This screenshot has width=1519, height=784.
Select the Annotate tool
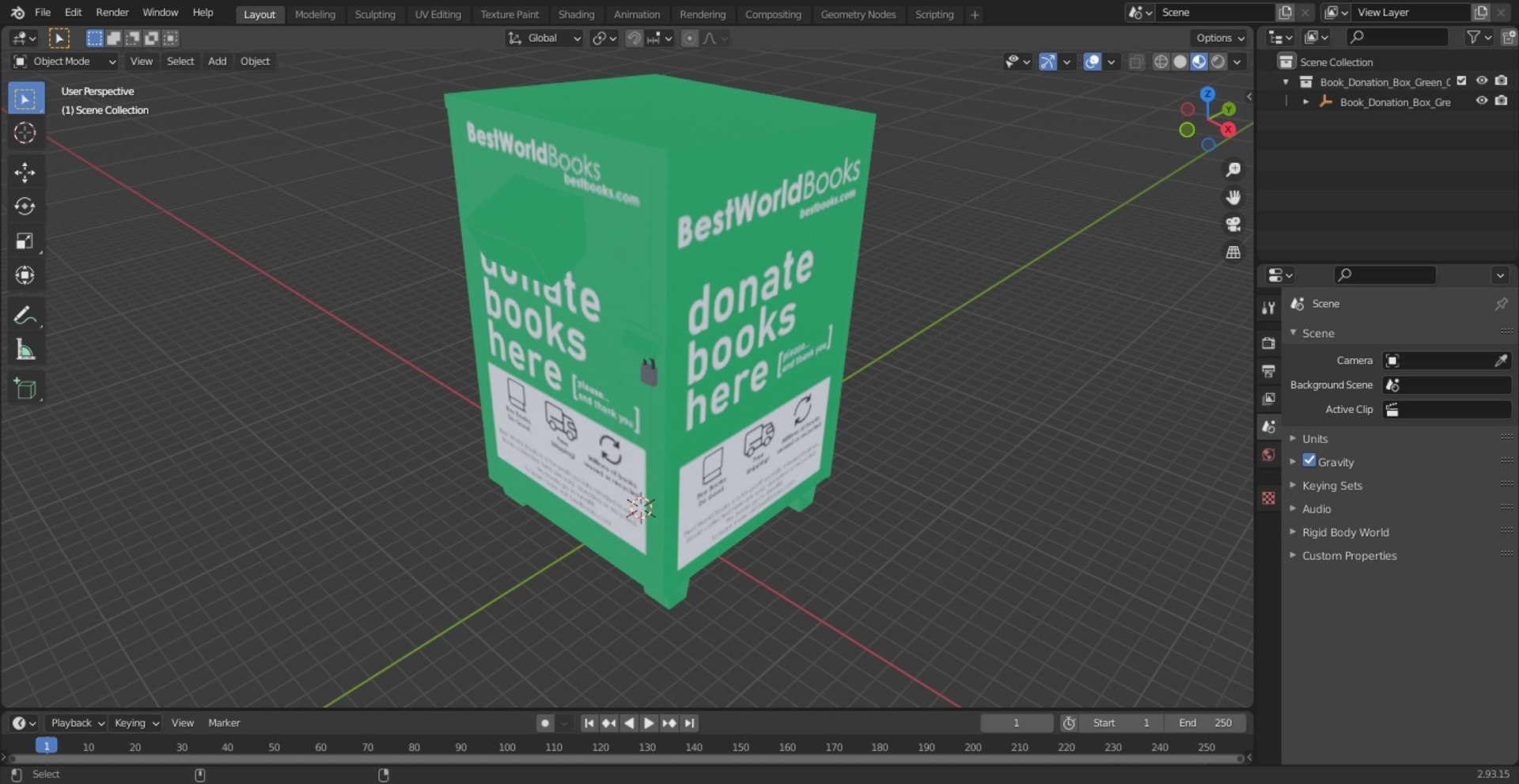click(25, 315)
